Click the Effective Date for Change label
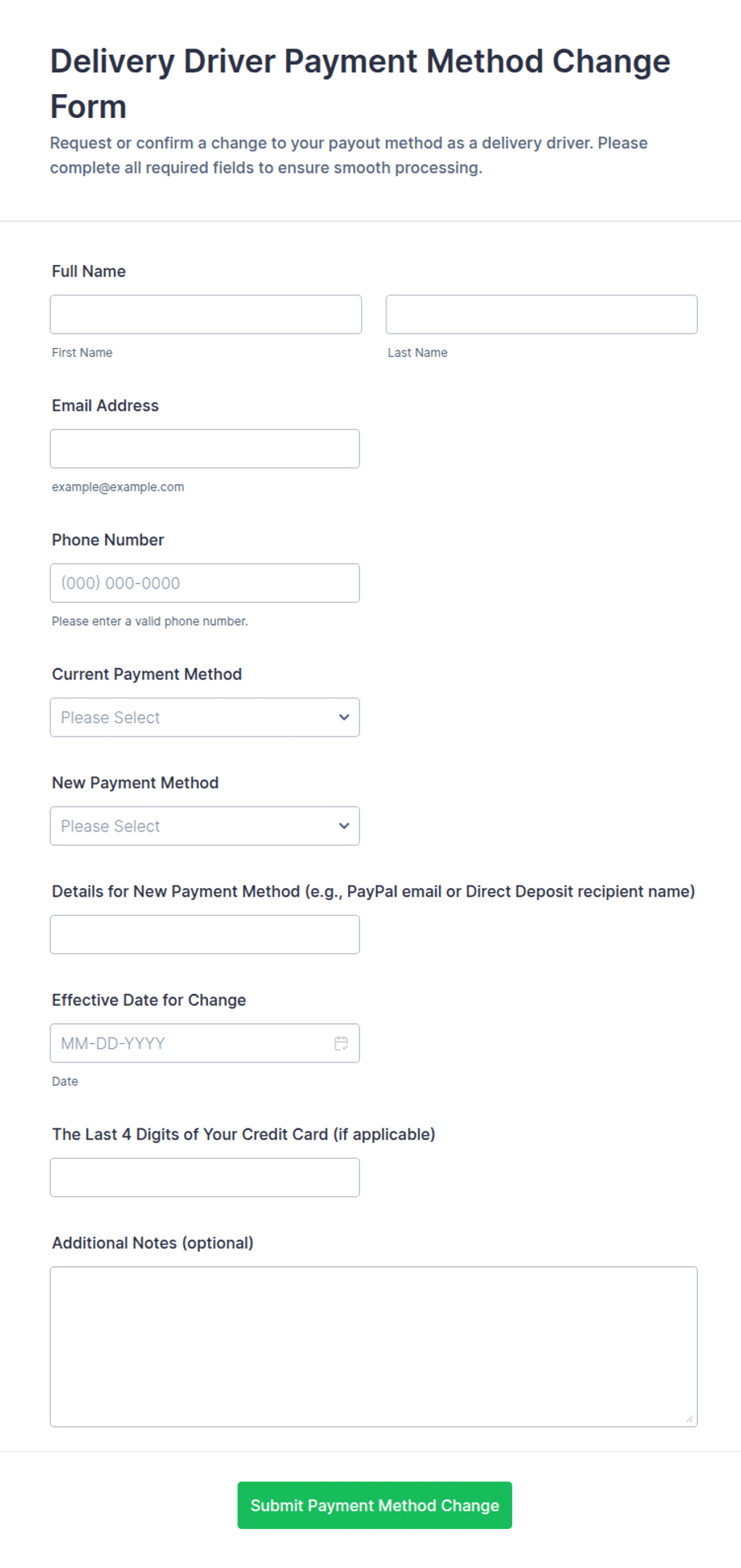The height and width of the screenshot is (1568, 741). 149,1000
